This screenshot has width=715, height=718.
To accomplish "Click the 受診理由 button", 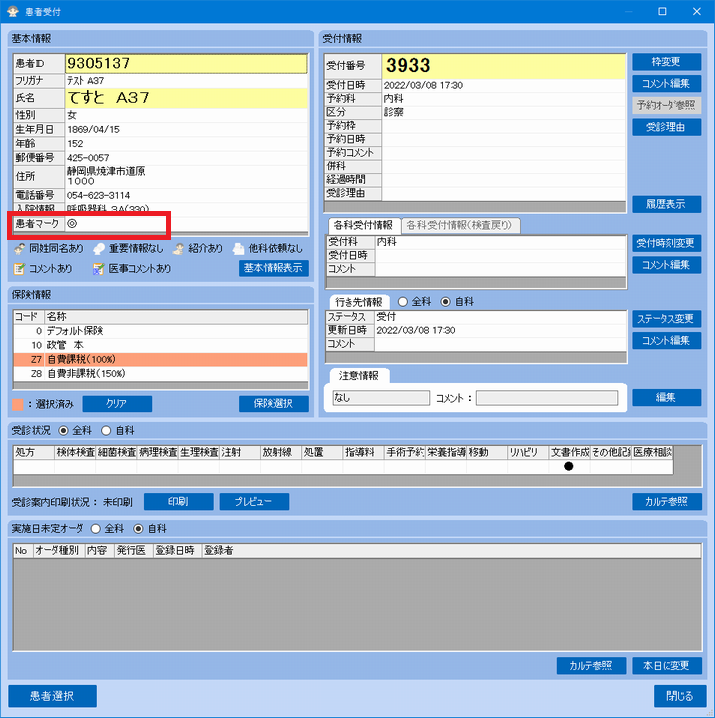I will point(666,127).
